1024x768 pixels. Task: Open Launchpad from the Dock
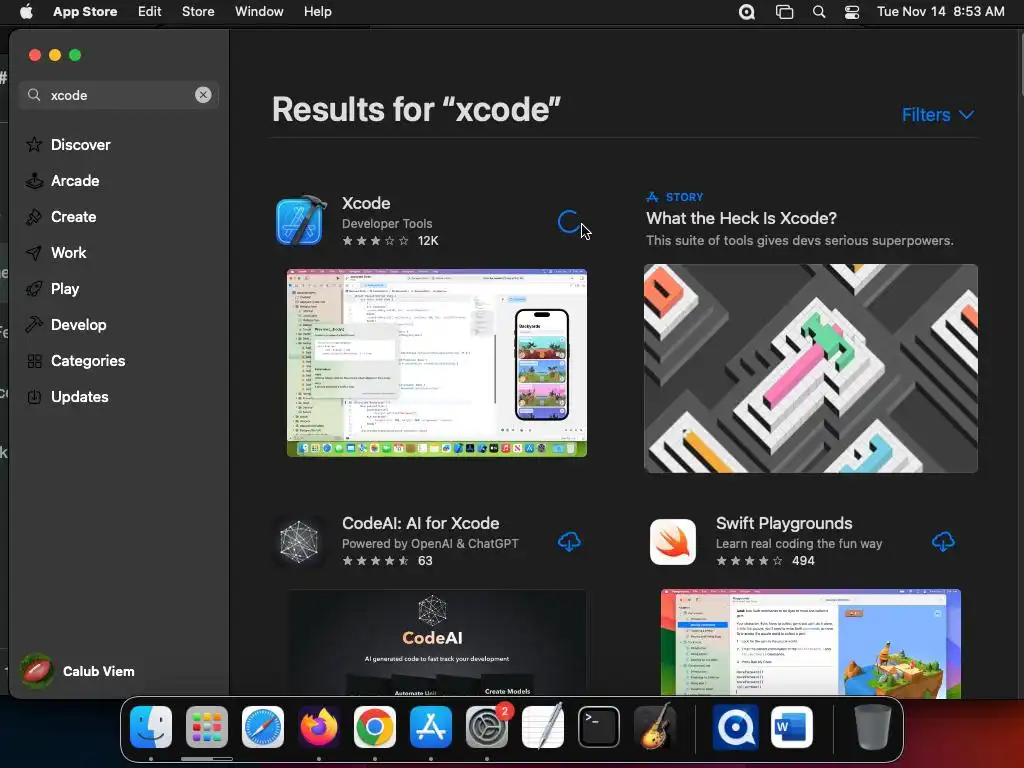(207, 727)
